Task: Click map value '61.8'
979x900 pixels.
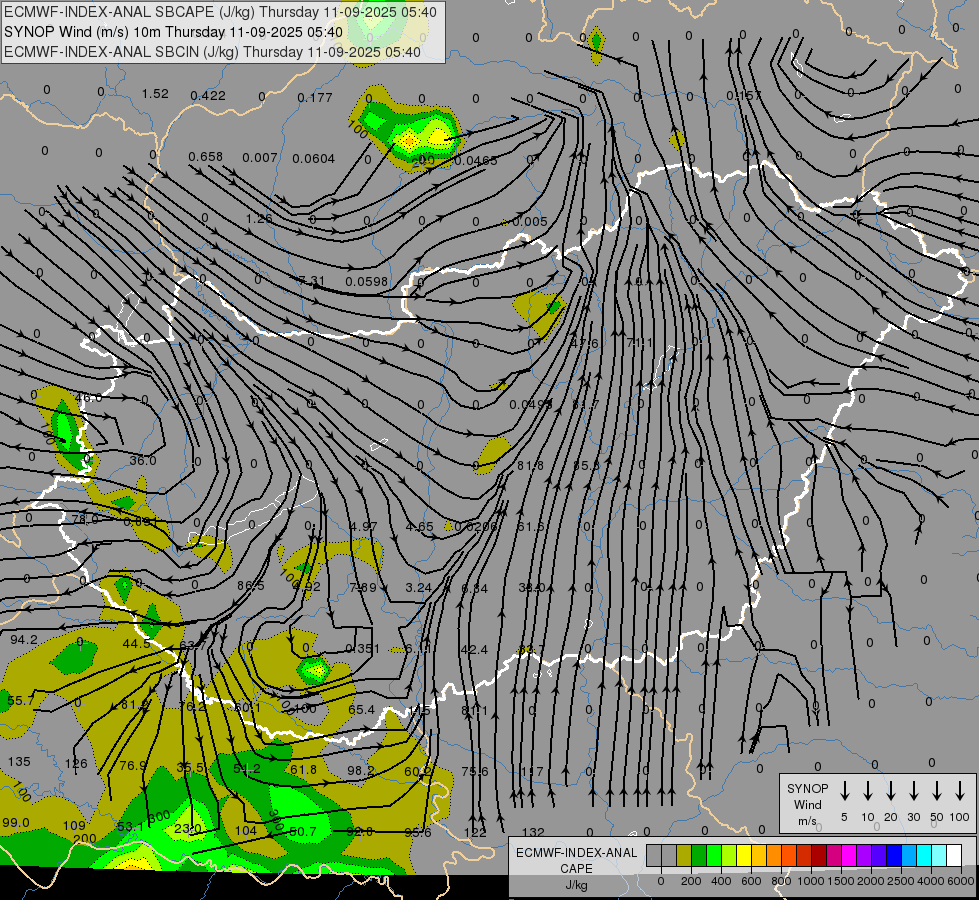Action: coord(303,769)
